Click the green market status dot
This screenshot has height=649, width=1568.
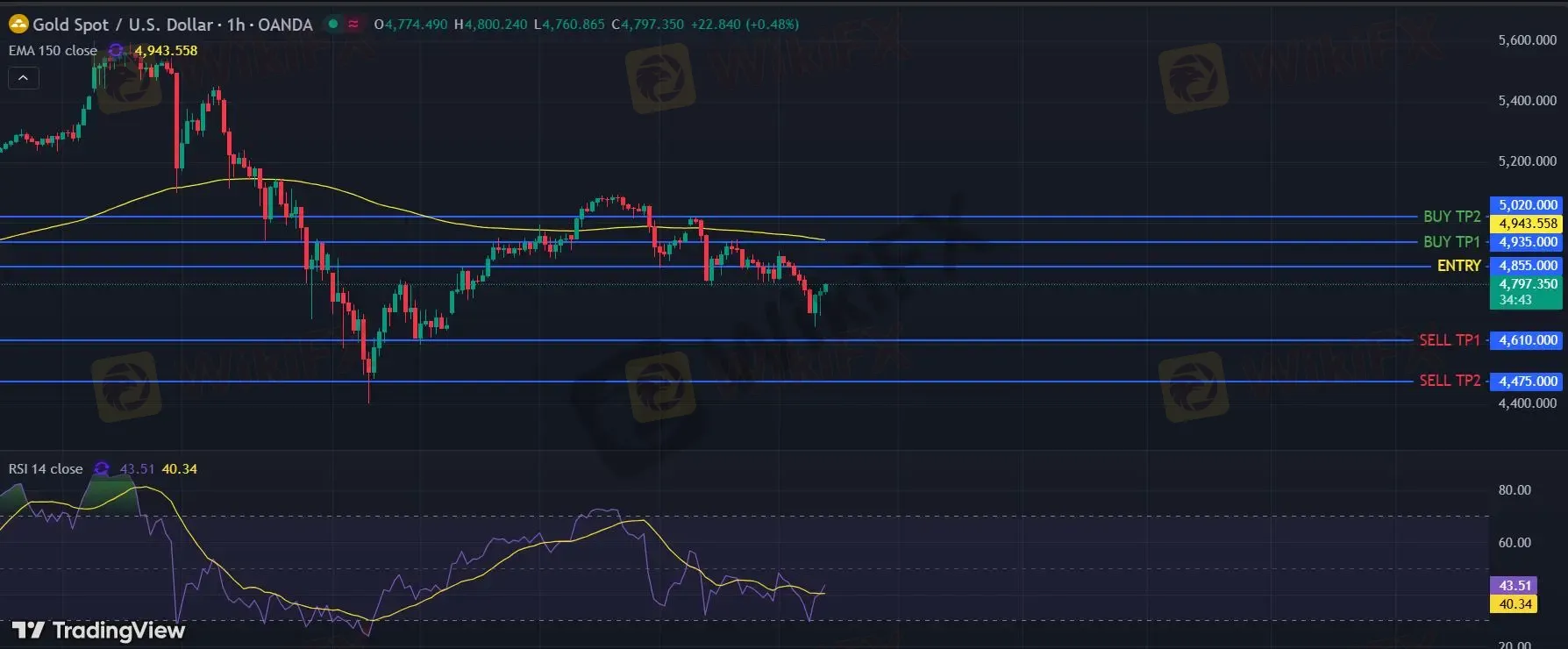(333, 25)
